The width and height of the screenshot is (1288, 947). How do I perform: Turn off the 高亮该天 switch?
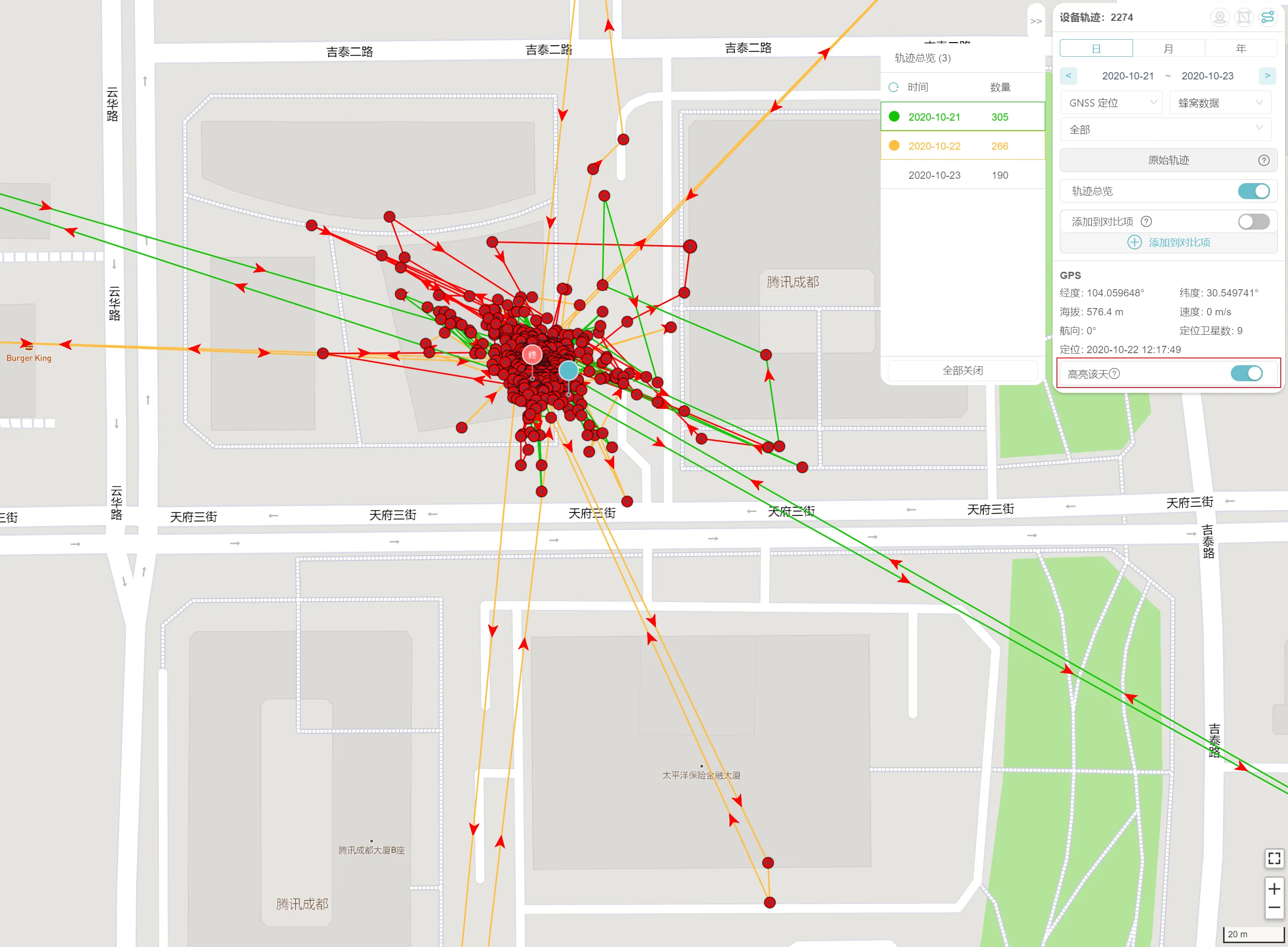pos(1246,374)
